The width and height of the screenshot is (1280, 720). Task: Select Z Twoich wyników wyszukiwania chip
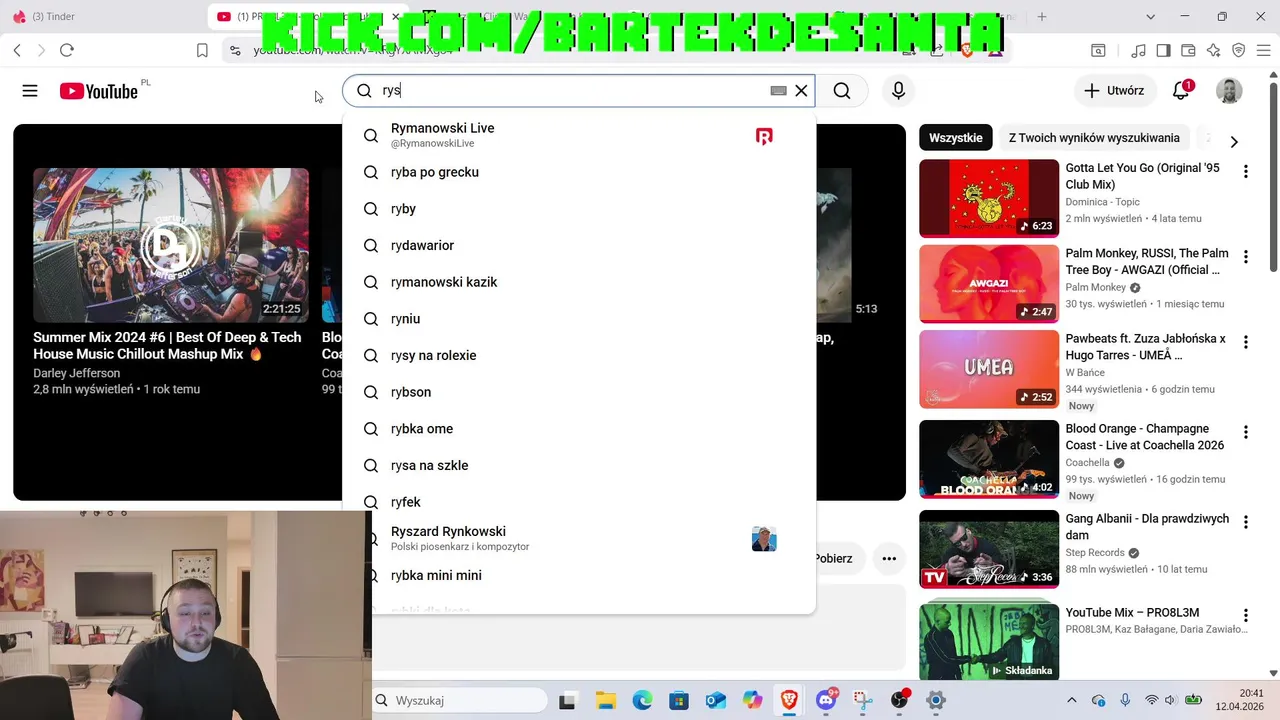coord(1094,138)
